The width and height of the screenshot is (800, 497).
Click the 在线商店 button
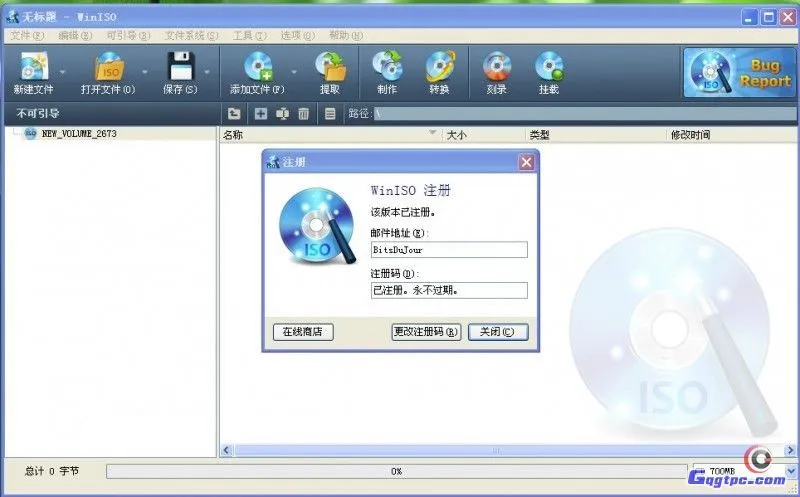coord(303,332)
